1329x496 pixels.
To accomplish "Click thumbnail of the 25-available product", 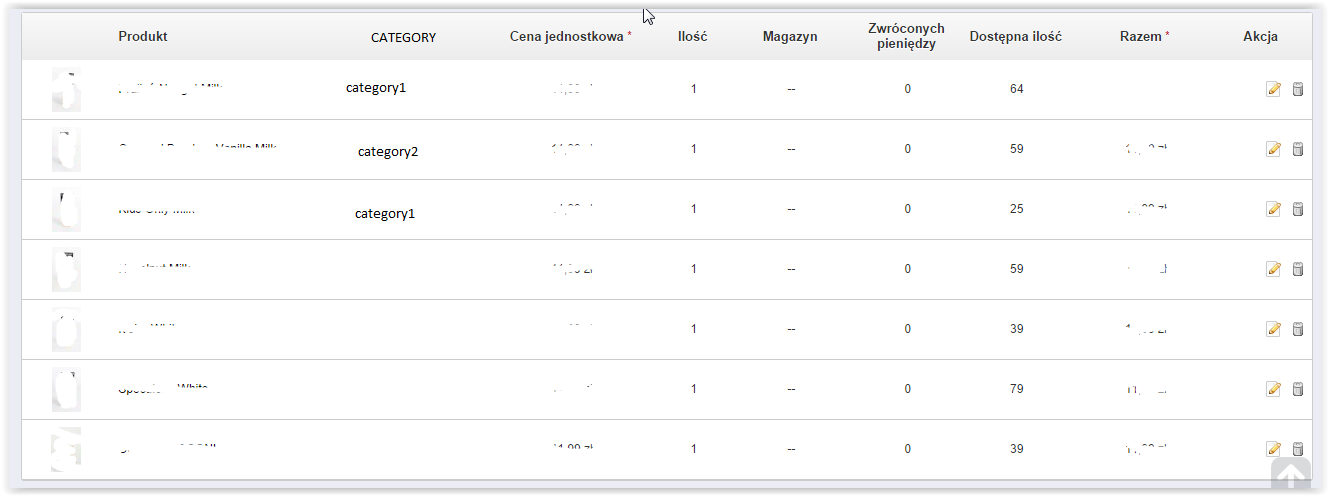I will point(66,209).
